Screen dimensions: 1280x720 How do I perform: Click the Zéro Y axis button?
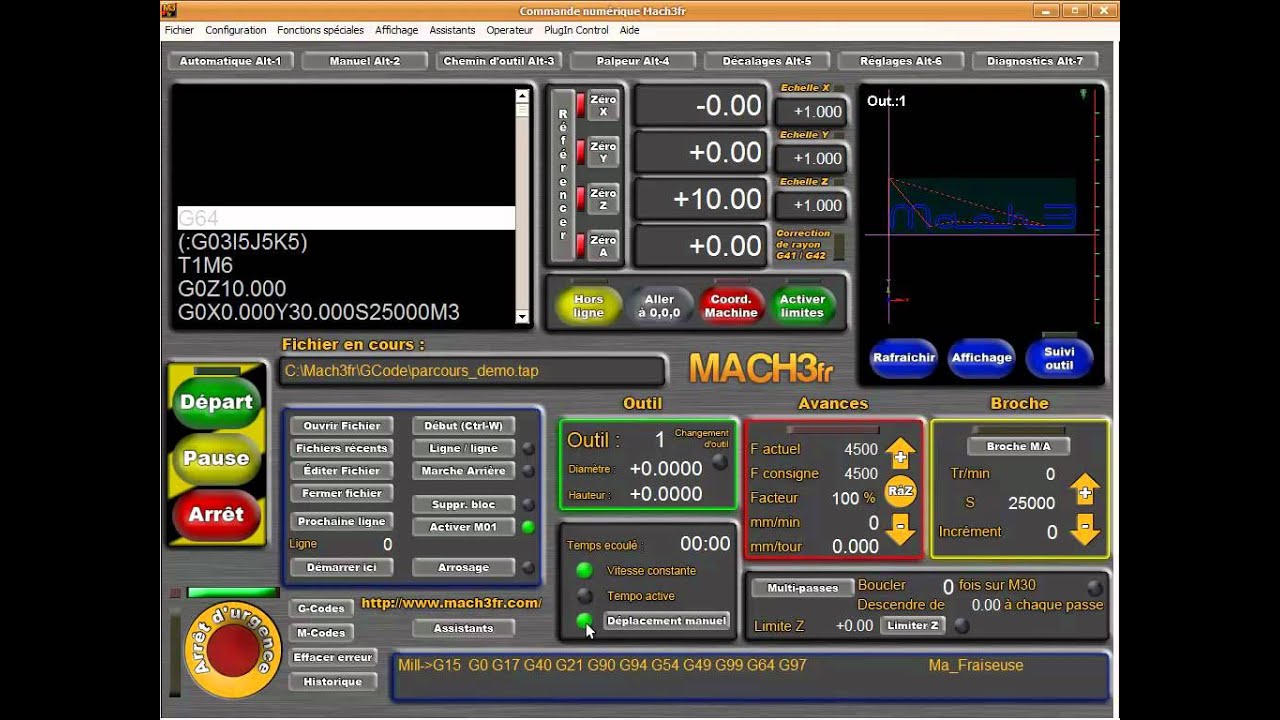603,152
